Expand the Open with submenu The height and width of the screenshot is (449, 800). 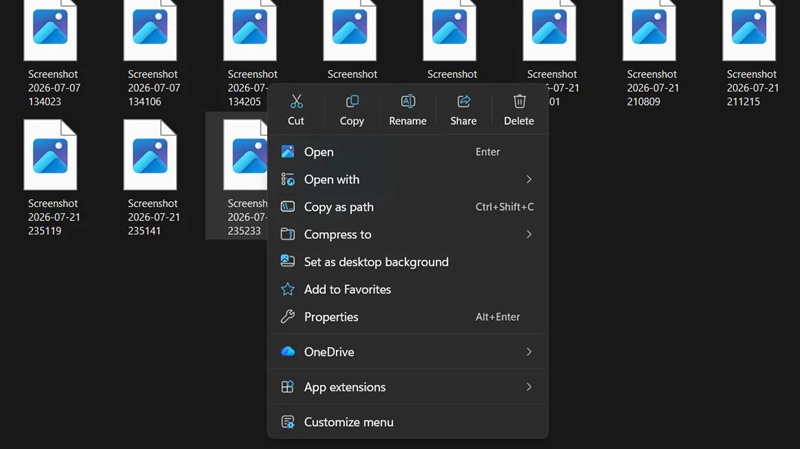coord(408,179)
